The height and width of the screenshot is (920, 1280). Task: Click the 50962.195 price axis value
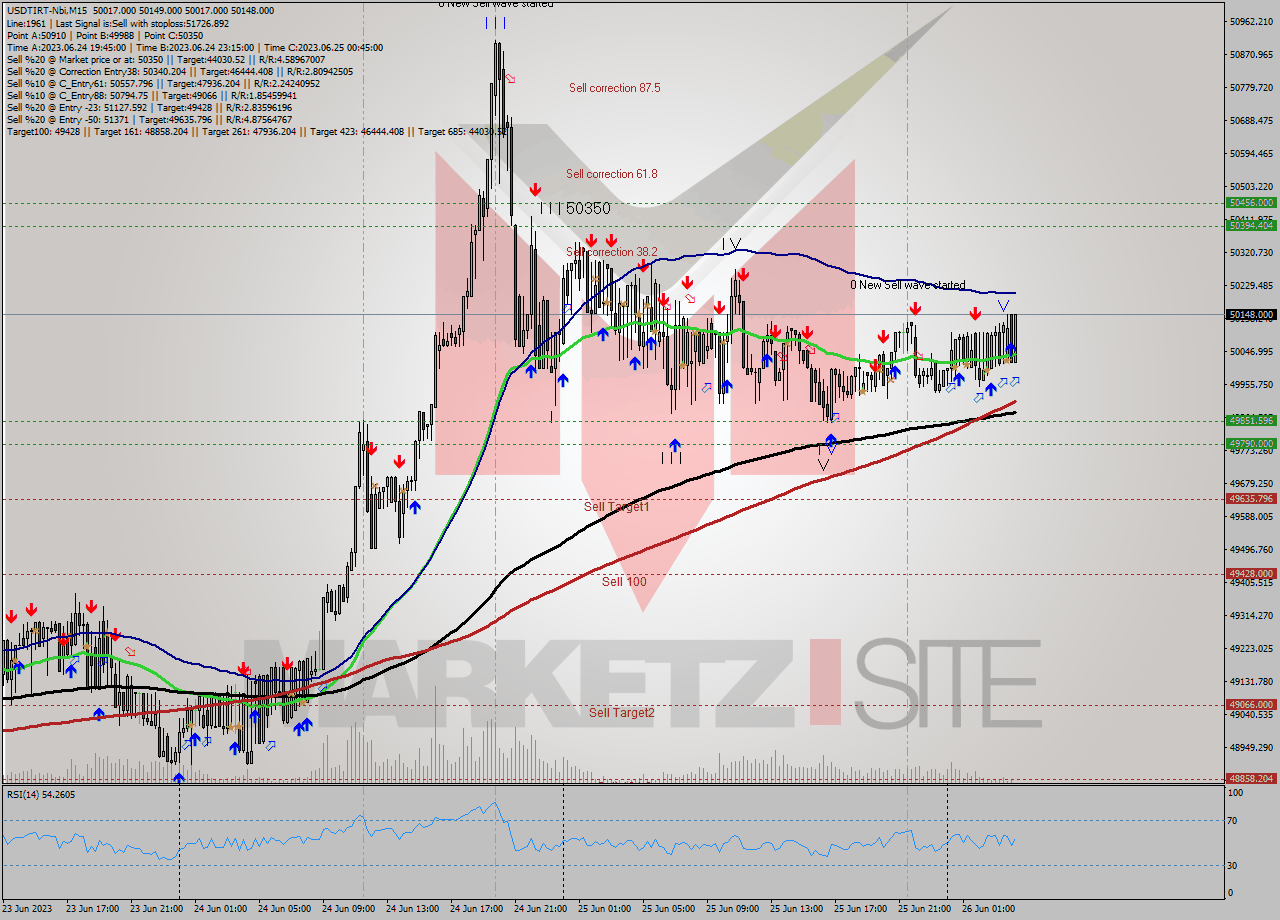pos(1253,21)
